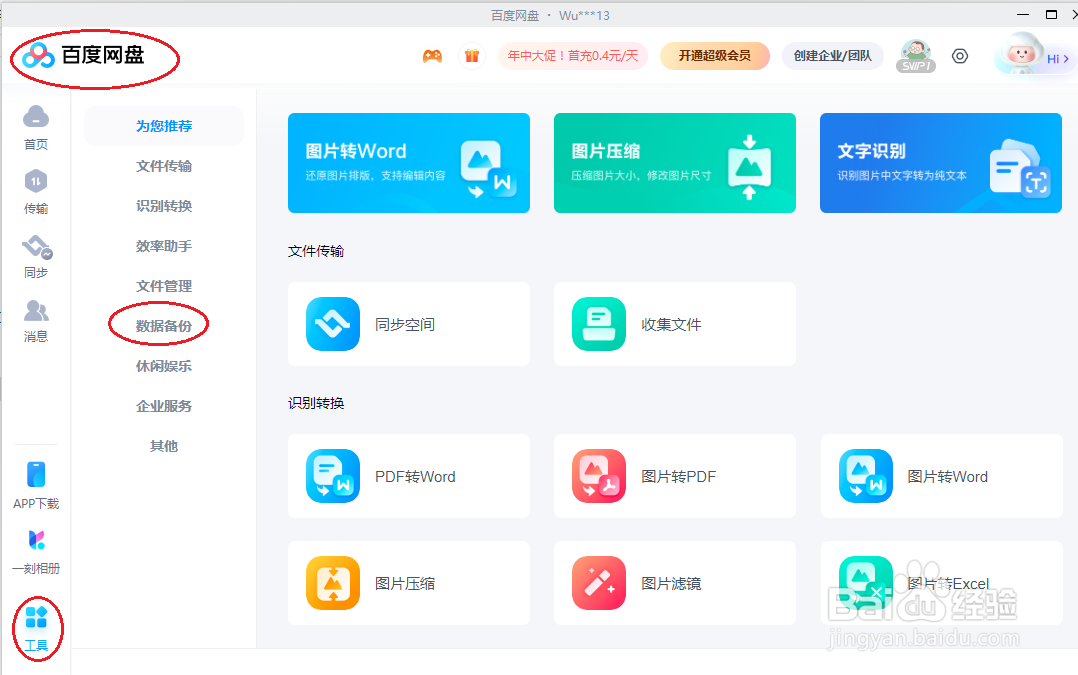
Task: Expand the Hi chevron arrow
Action: (x=1066, y=59)
